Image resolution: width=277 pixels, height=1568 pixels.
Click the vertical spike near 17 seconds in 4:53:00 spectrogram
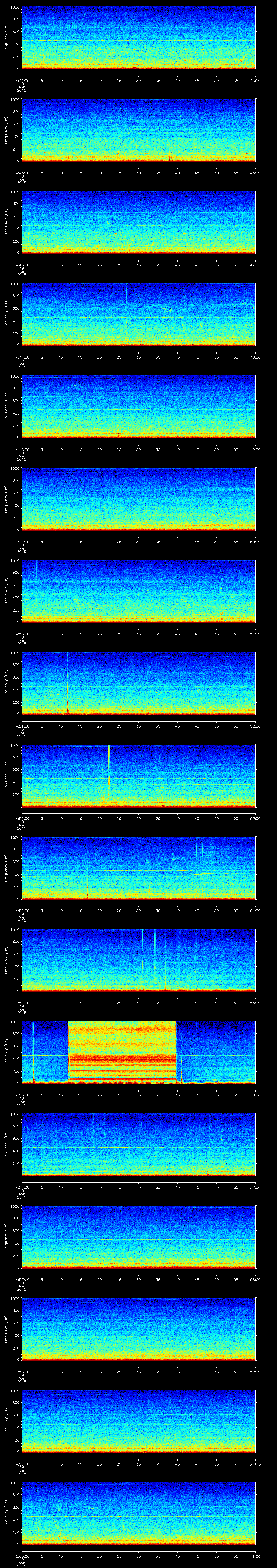(x=87, y=869)
